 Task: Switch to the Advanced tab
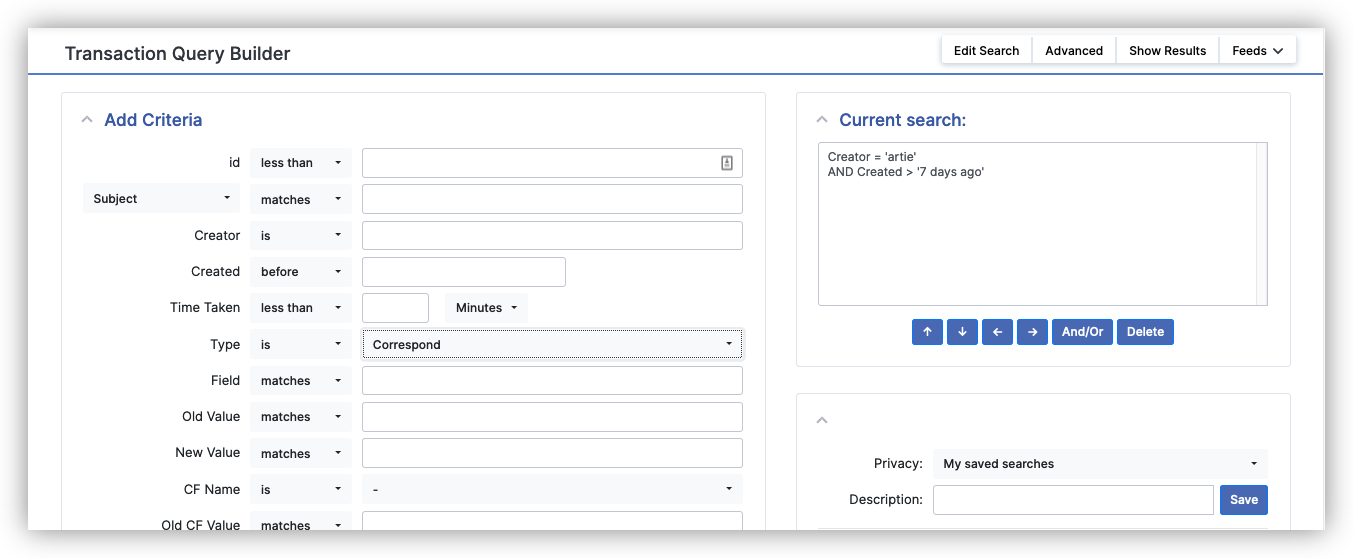click(1074, 51)
